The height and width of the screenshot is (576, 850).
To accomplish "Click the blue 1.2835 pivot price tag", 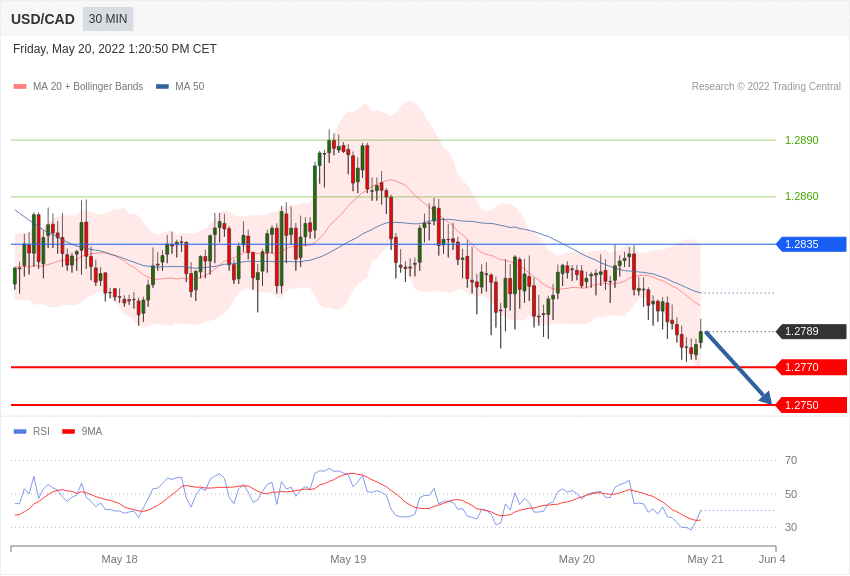I will click(812, 244).
